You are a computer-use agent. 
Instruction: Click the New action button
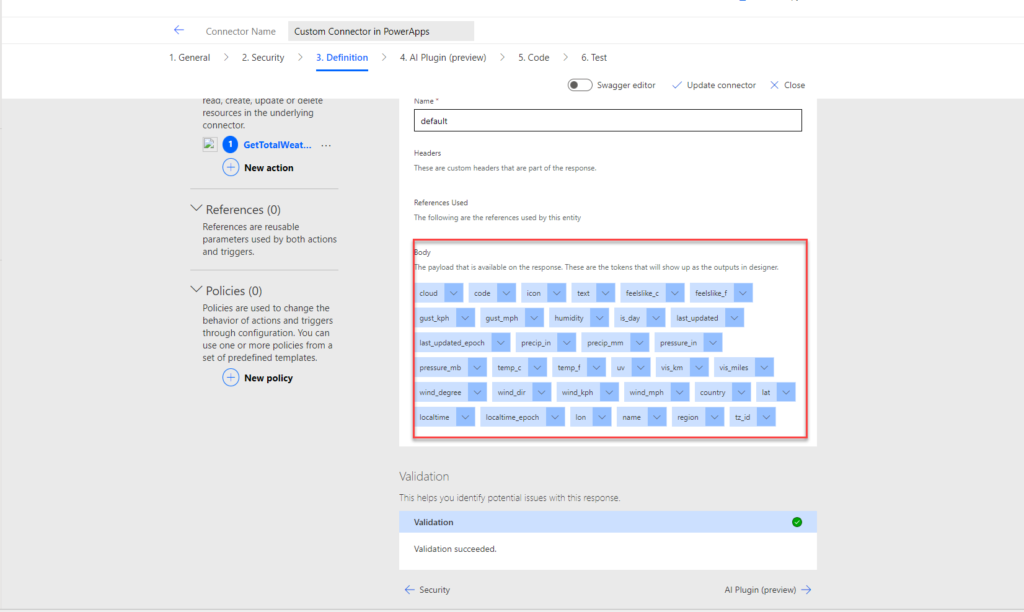point(258,168)
